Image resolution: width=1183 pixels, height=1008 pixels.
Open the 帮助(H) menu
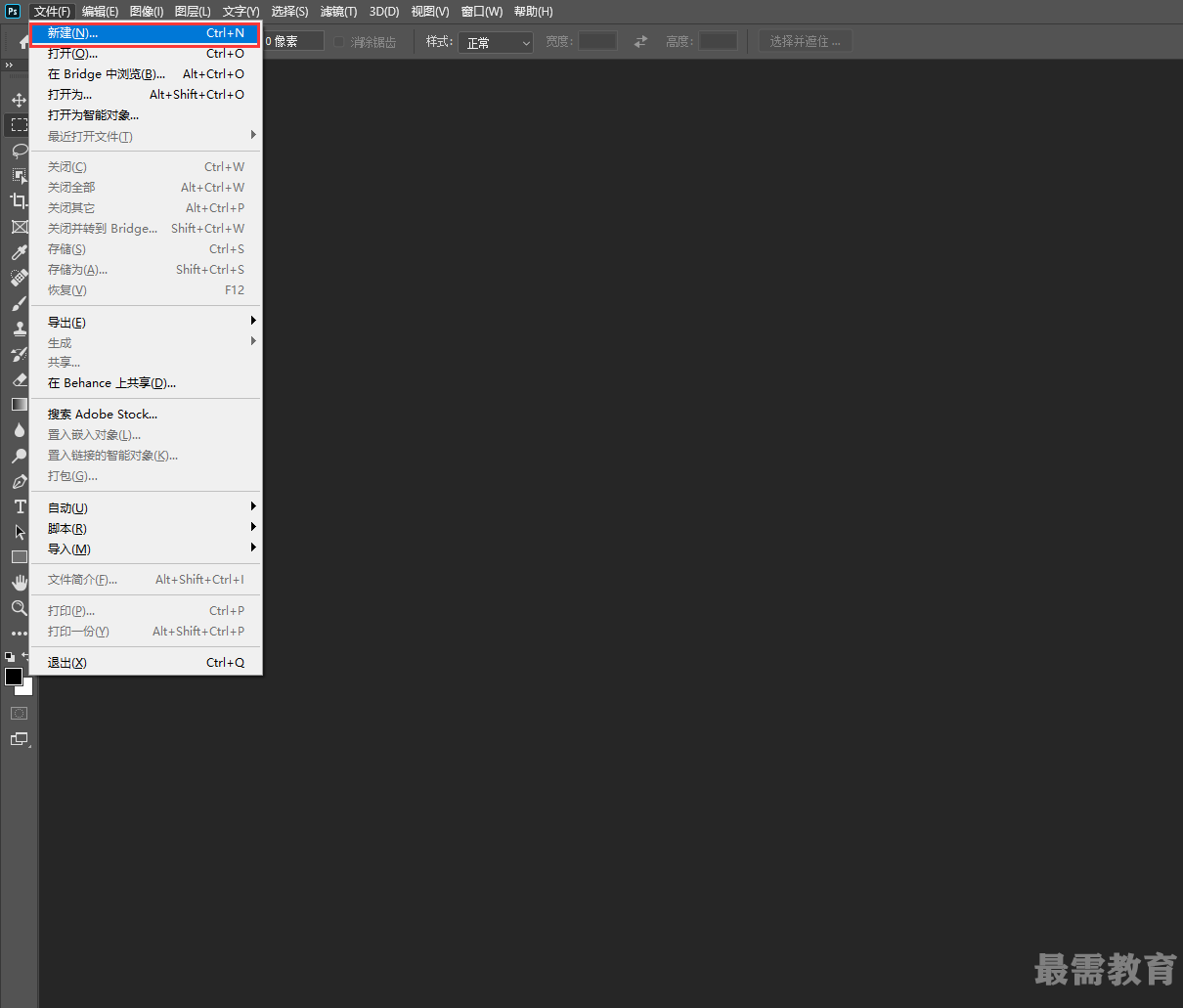click(x=533, y=12)
